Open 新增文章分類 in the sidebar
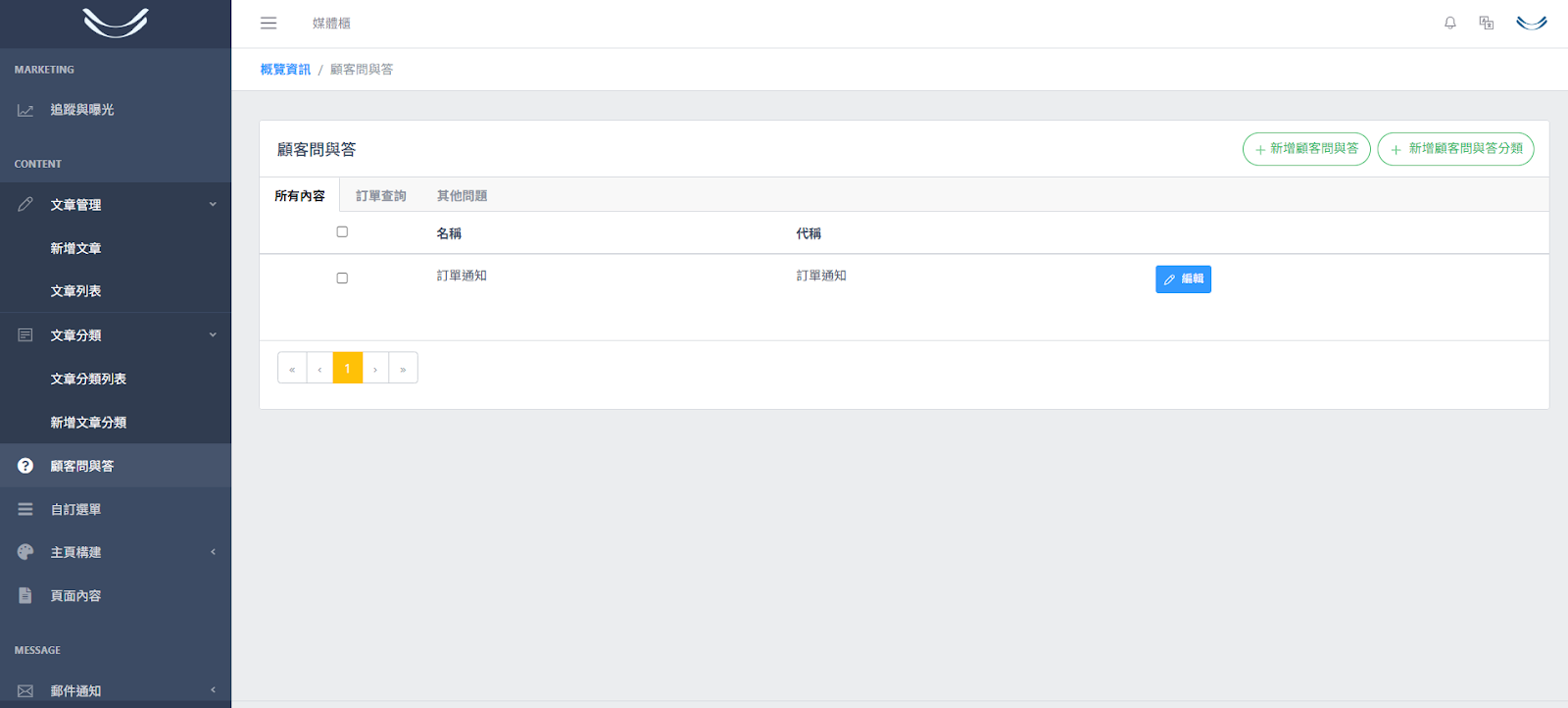Screen dimensions: 1568x708 click(88, 423)
